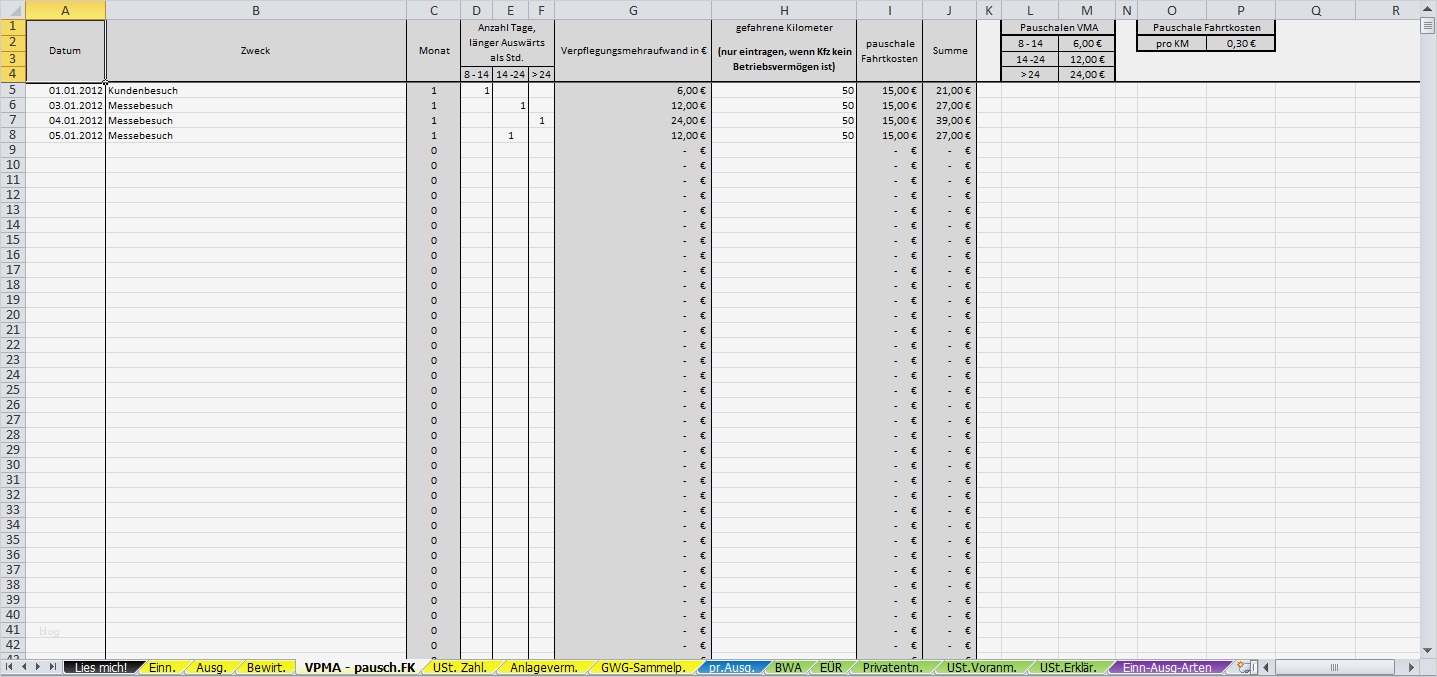The width and height of the screenshot is (1437, 677).
Task: Open the EÜR worksheet tab
Action: 831,666
